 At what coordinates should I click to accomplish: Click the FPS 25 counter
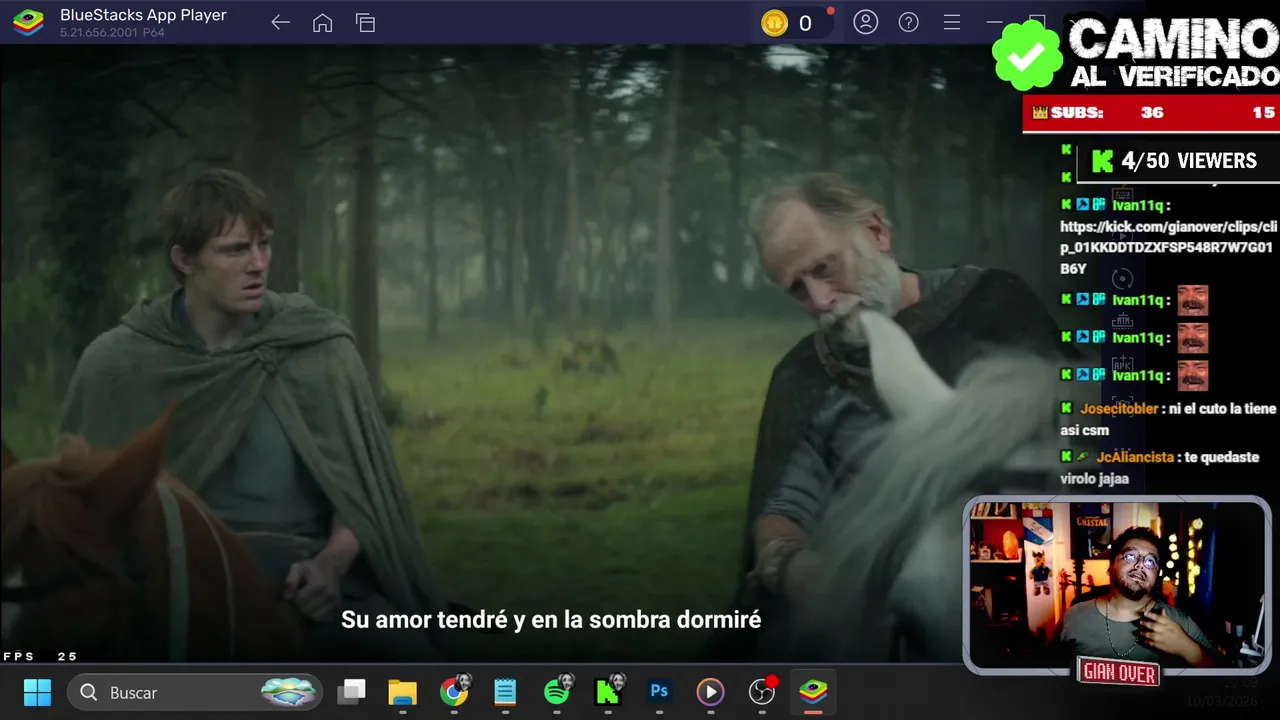40,656
